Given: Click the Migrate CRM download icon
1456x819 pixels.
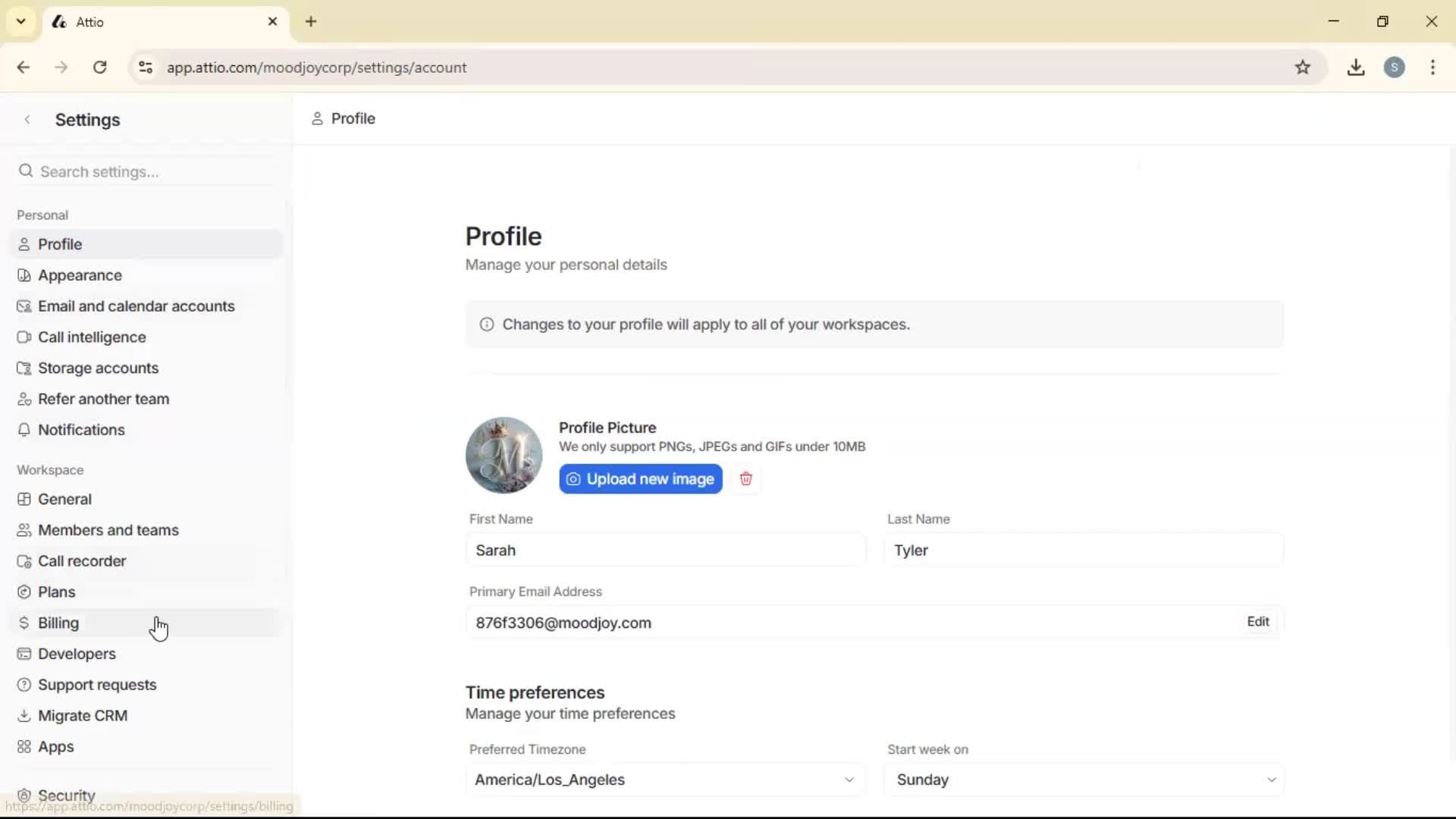Looking at the screenshot, I should click(x=24, y=716).
